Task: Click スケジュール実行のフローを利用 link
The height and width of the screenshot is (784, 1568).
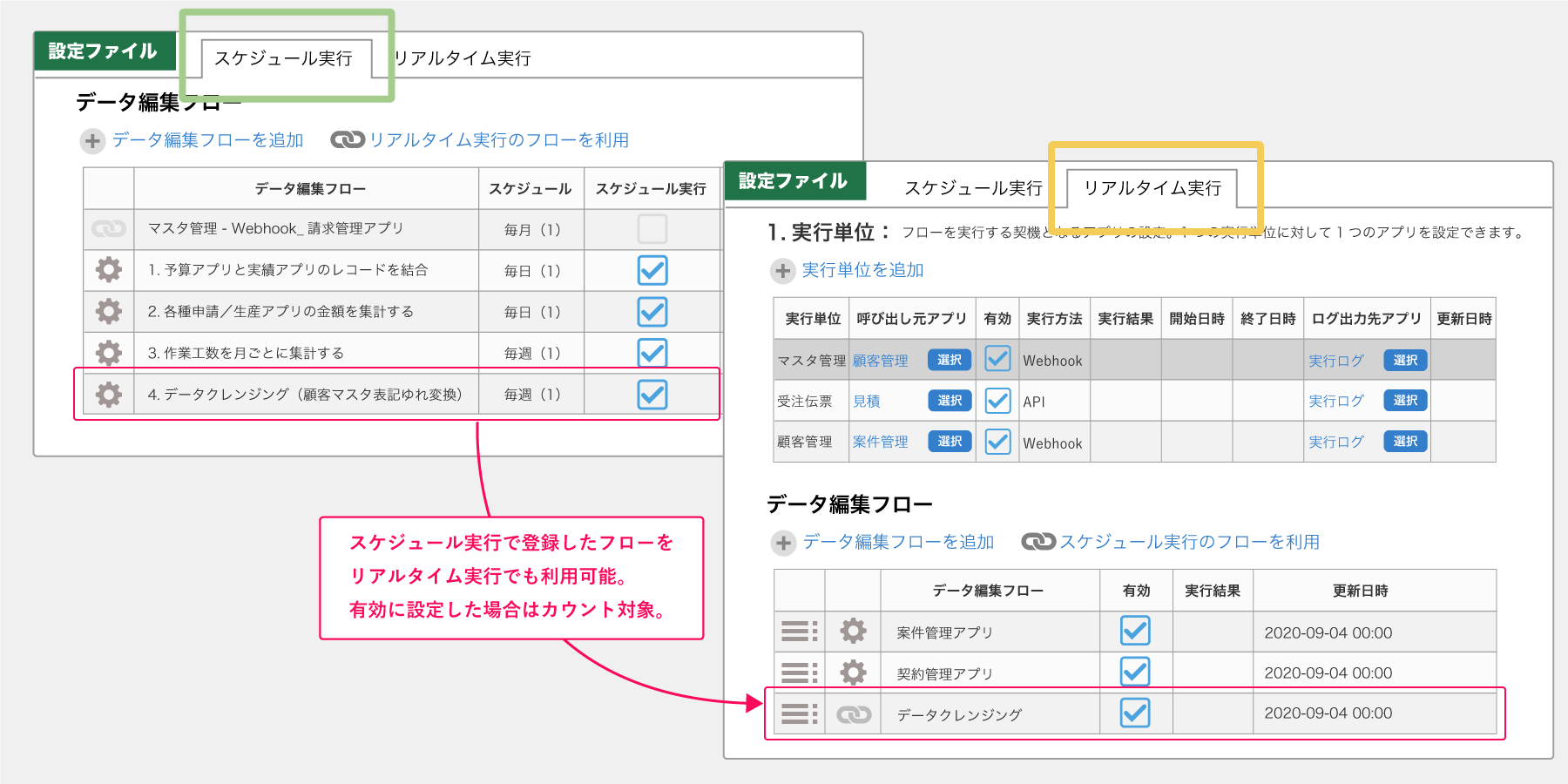Action: (1189, 542)
